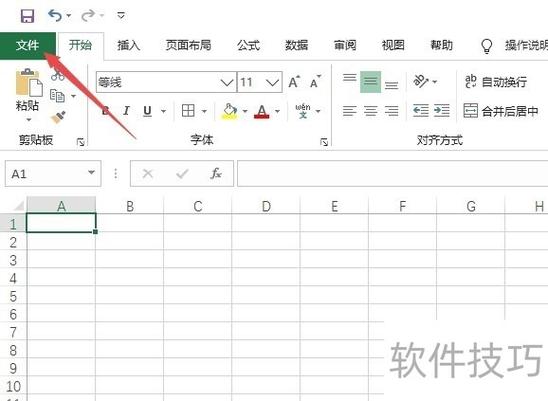Decrease font size with small A
The image size is (548, 401).
click(x=316, y=82)
